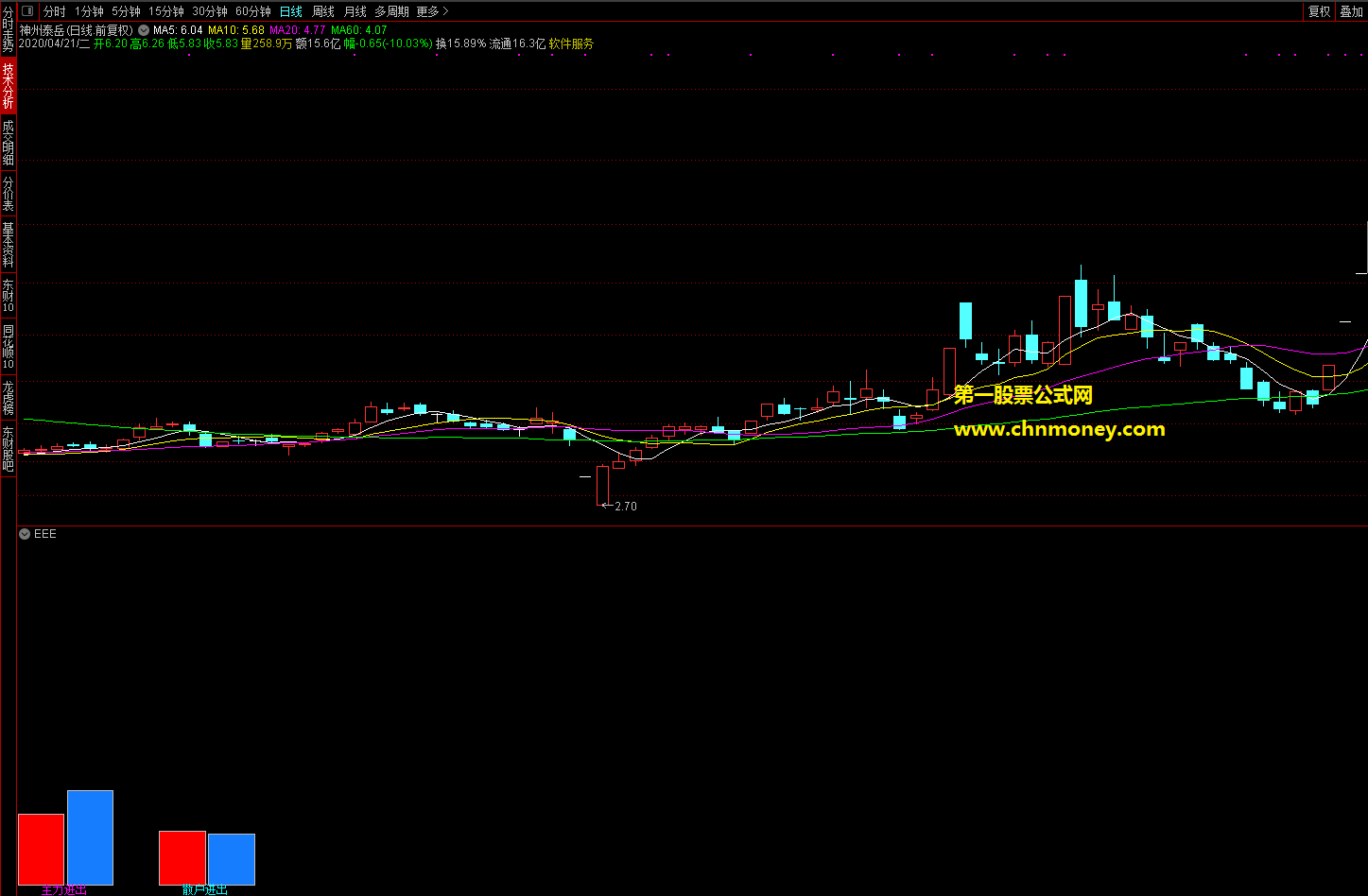Click the EEE indicator name
The image size is (1368, 896).
tap(45, 534)
